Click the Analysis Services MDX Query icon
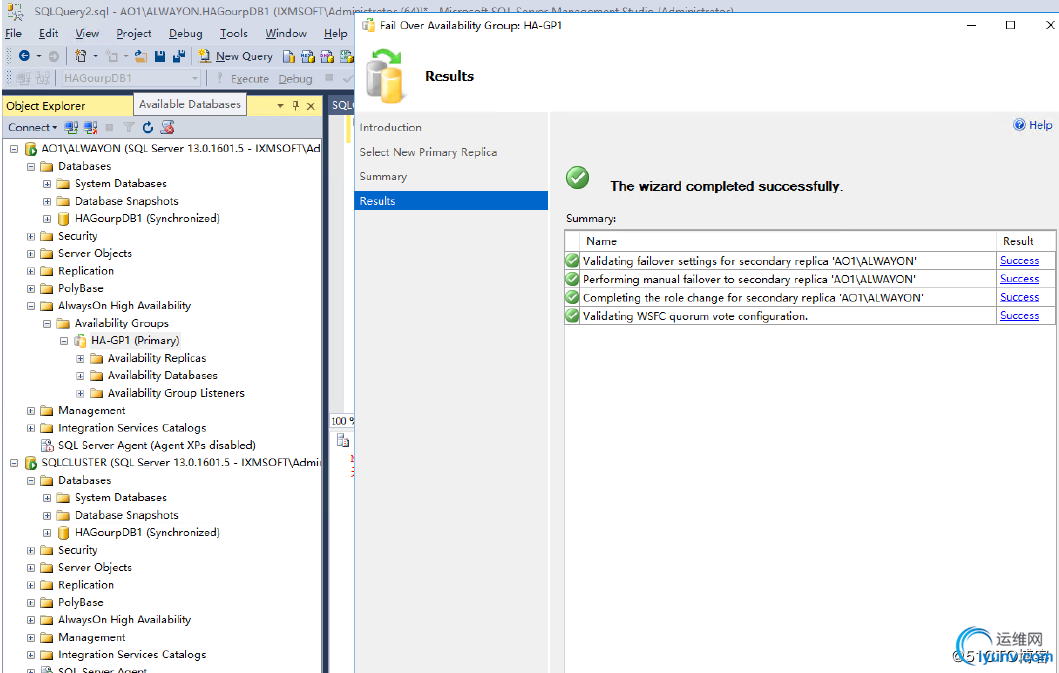The height and width of the screenshot is (673, 1059). click(308, 56)
